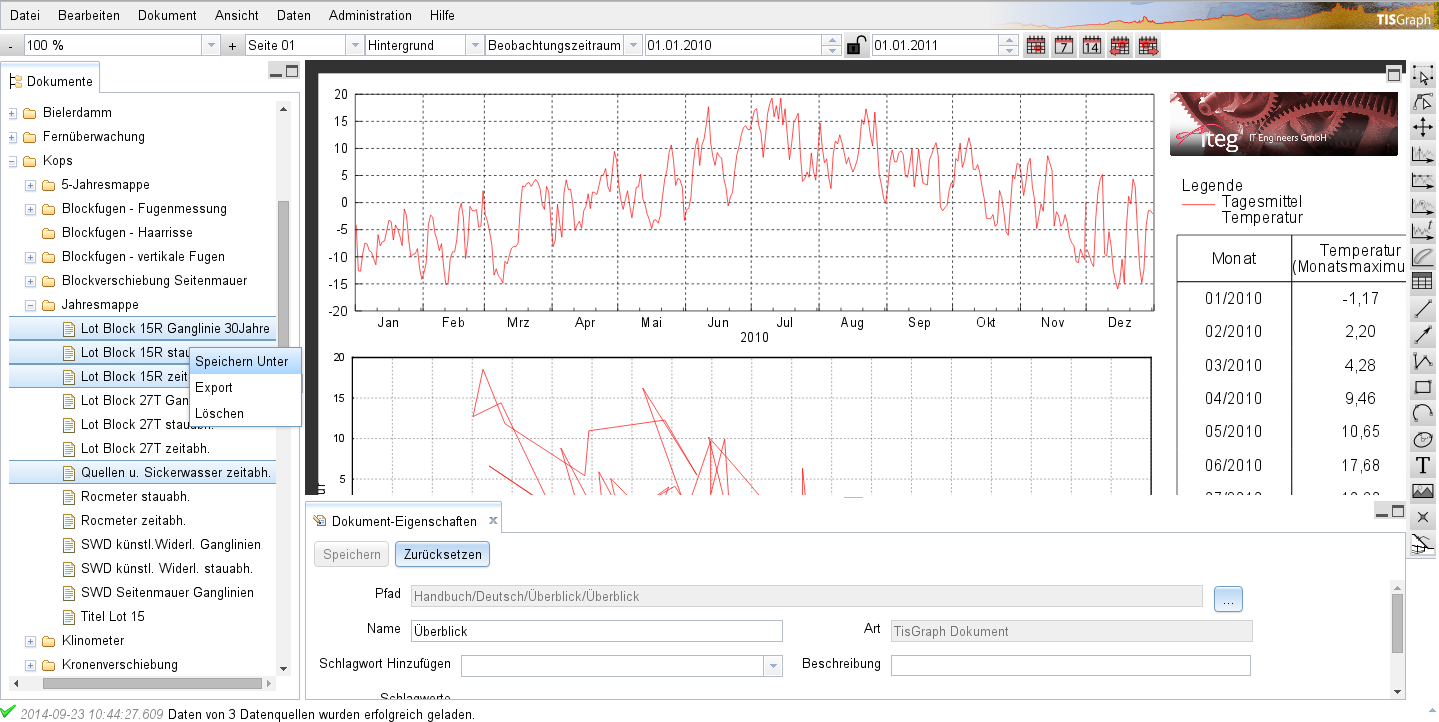The width and height of the screenshot is (1439, 722).
Task: Click the 7-day calendar icon
Action: point(1064,45)
